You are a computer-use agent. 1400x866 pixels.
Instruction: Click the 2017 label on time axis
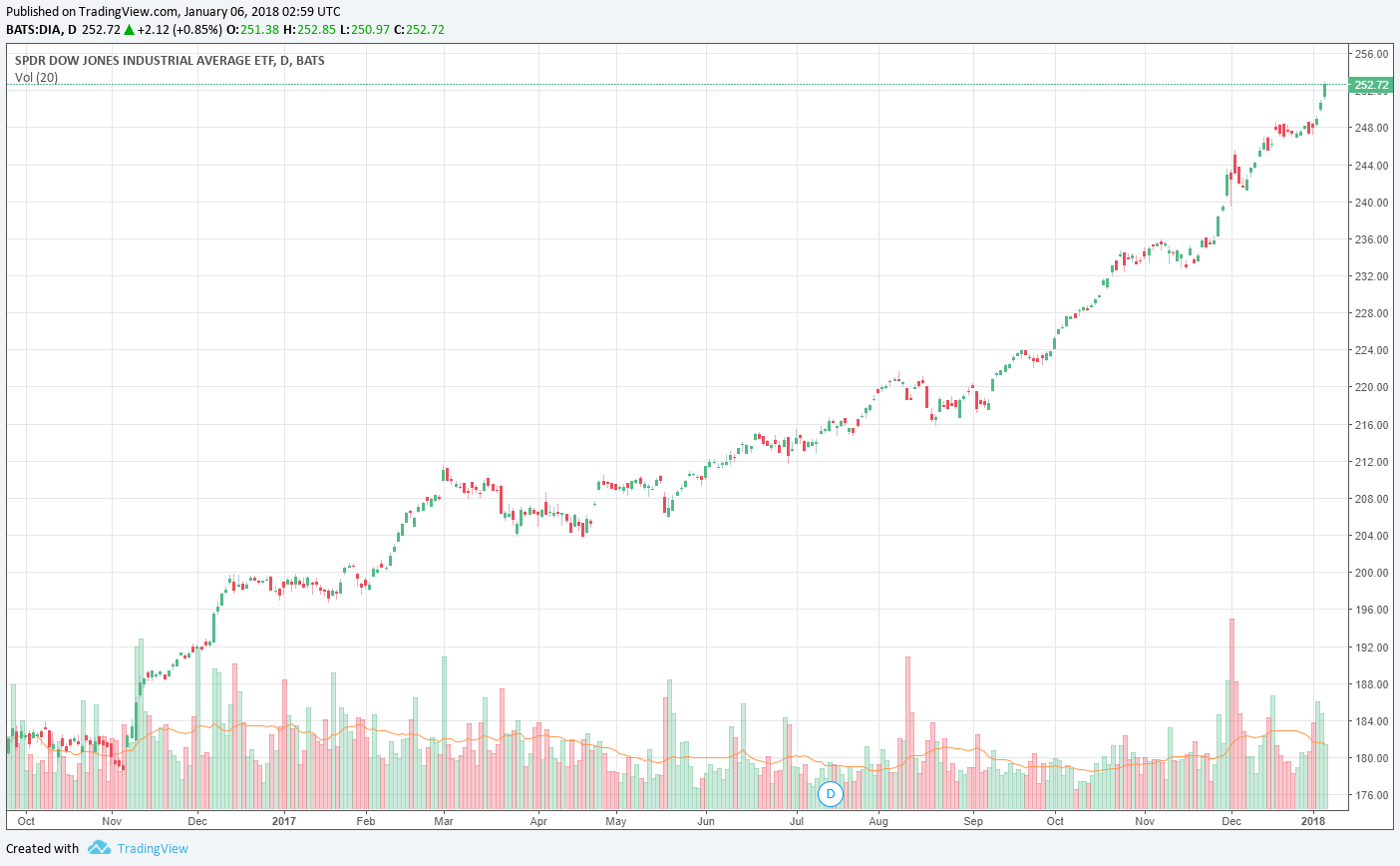(284, 821)
